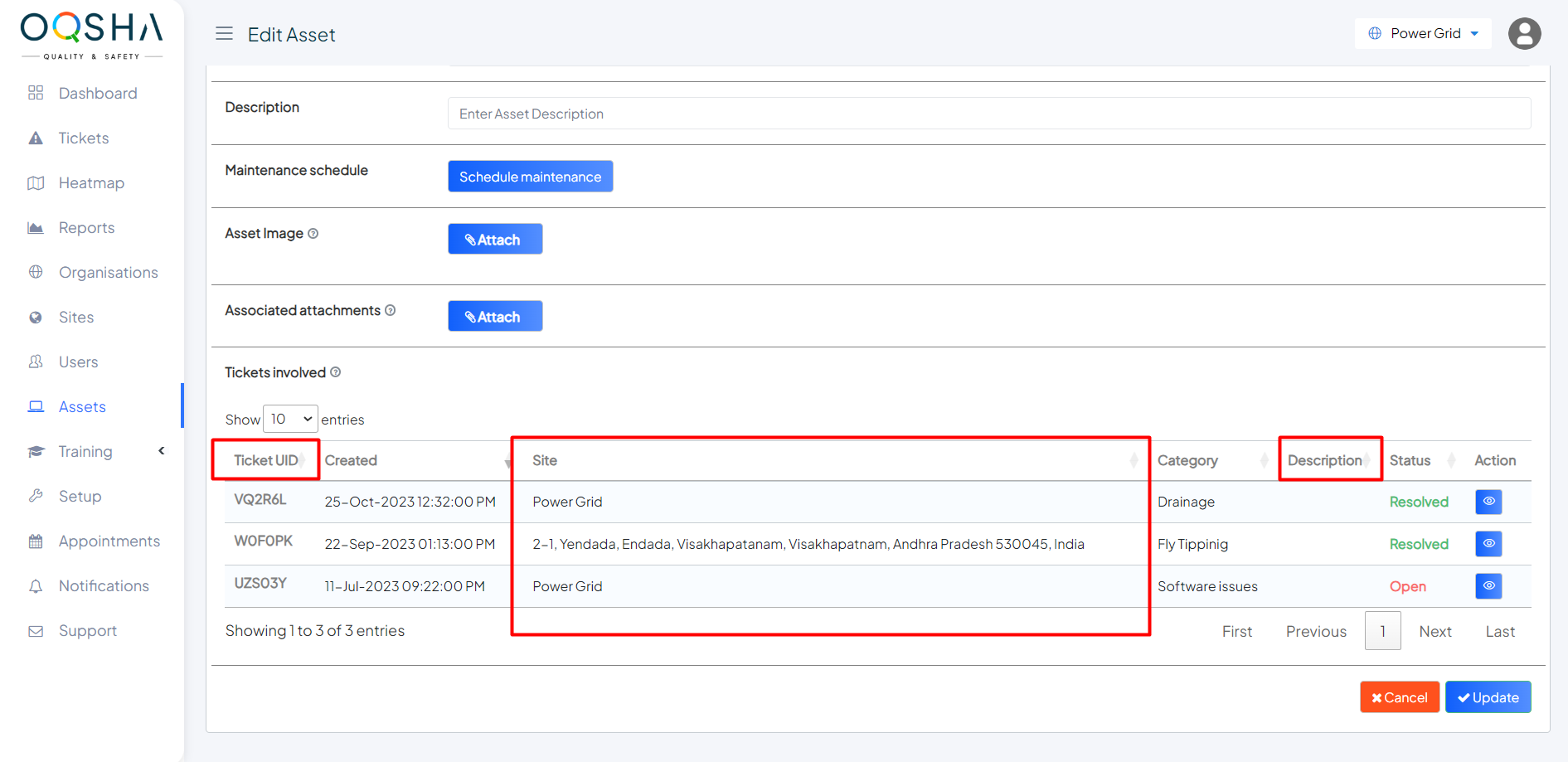The width and height of the screenshot is (1568, 762).
Task: Open Heatmap from the sidebar
Action: [x=91, y=183]
